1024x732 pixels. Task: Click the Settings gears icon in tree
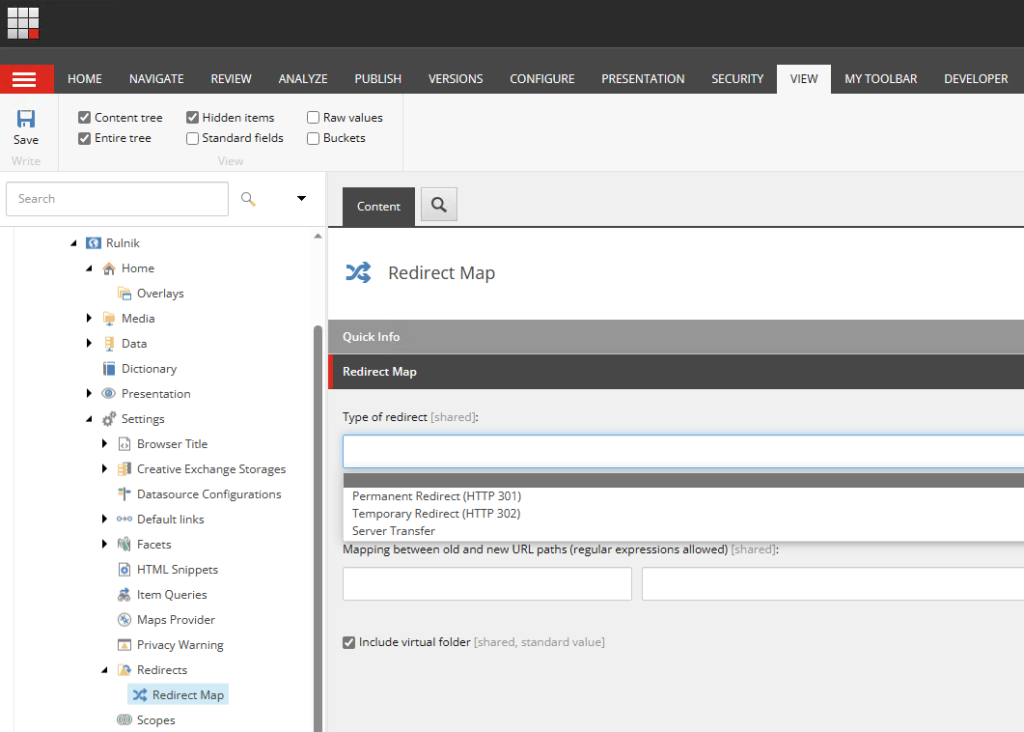tap(109, 419)
